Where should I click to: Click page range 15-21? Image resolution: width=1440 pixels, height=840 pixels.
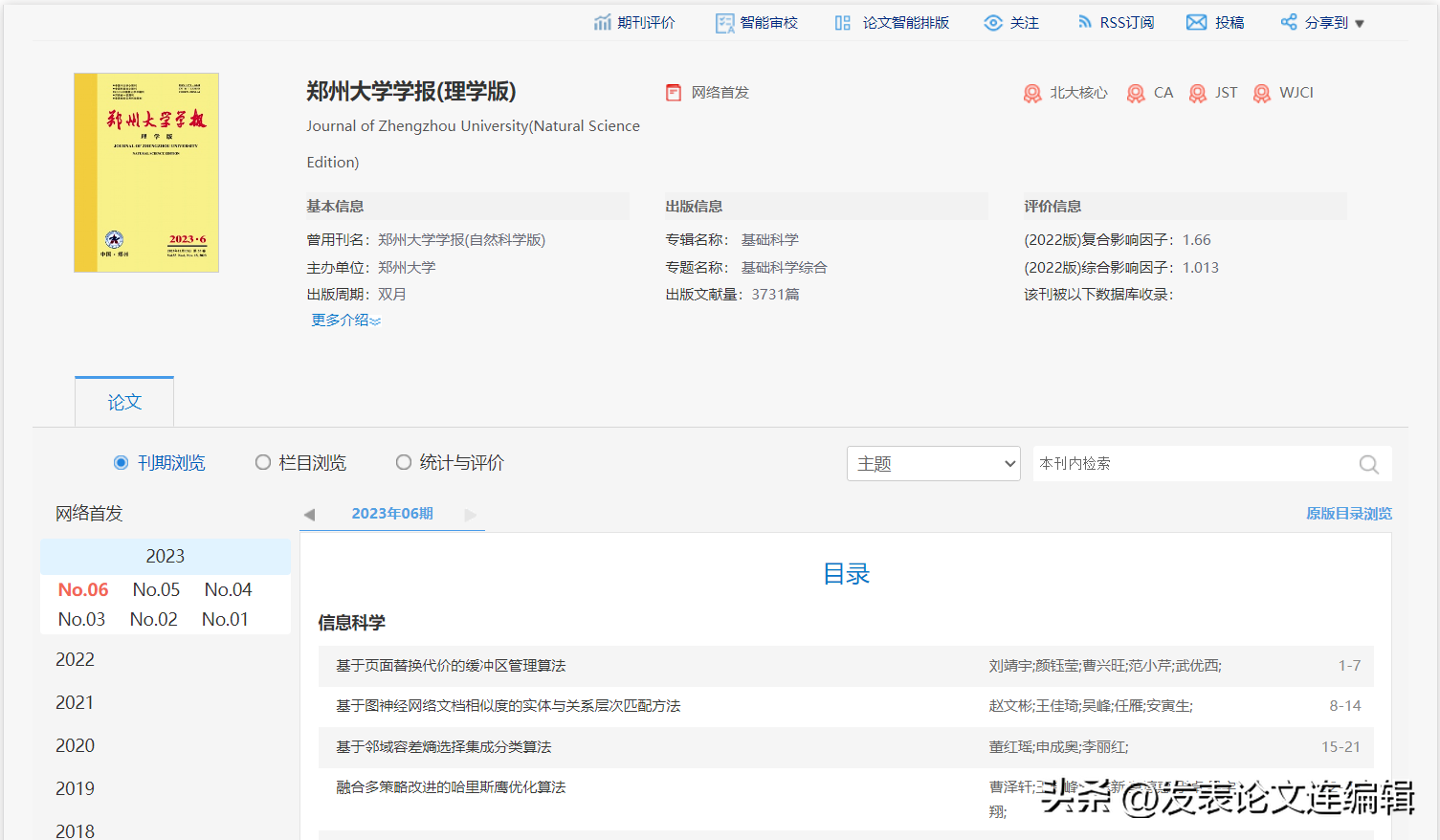[1340, 747]
